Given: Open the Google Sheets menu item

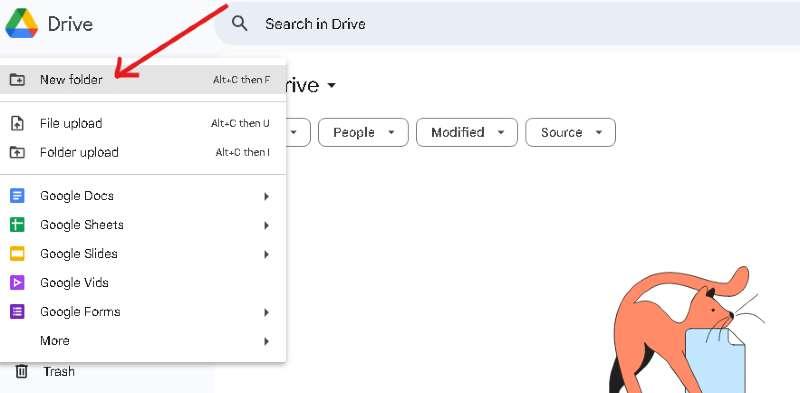Looking at the screenshot, I should point(143,225).
